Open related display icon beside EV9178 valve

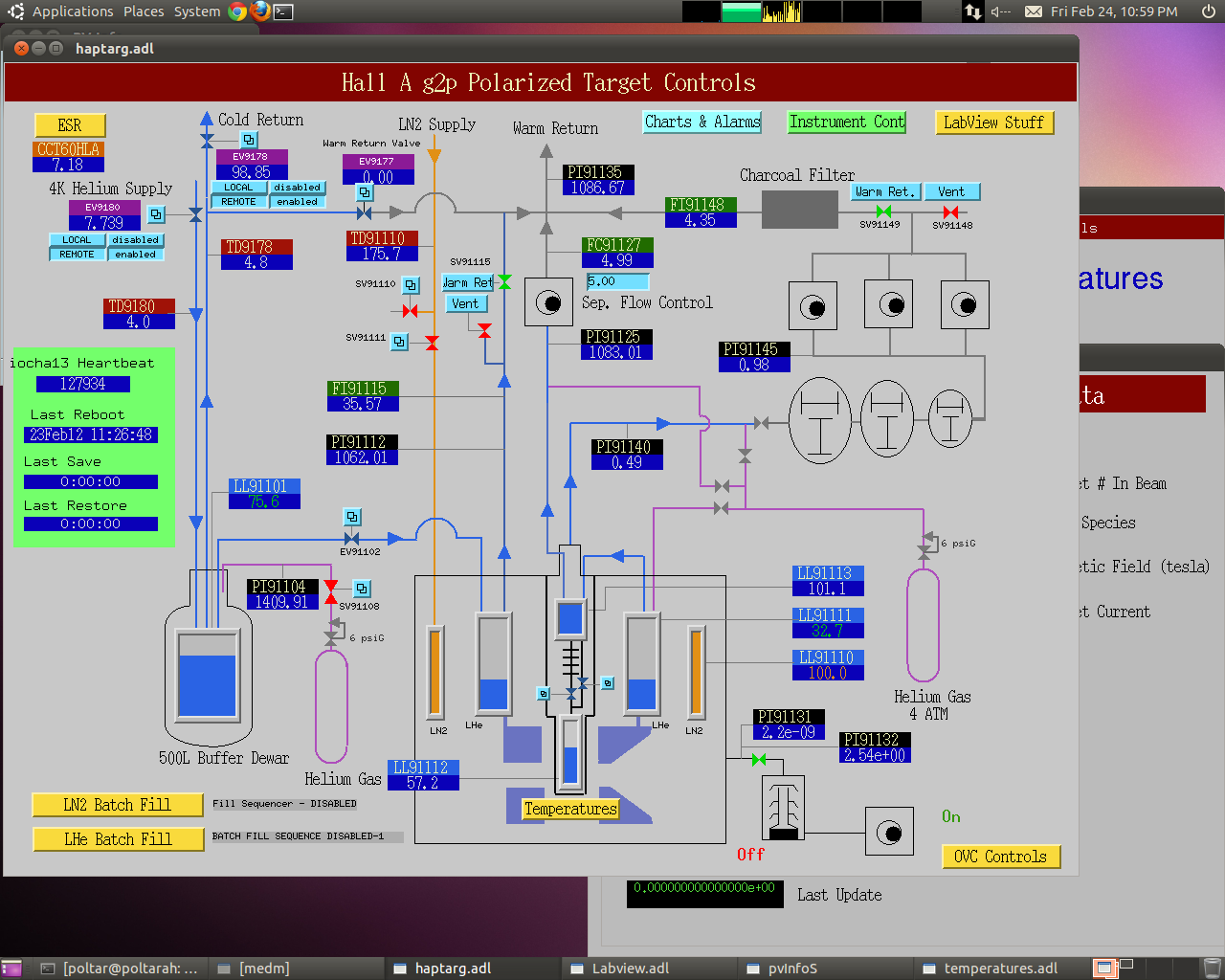click(x=249, y=140)
